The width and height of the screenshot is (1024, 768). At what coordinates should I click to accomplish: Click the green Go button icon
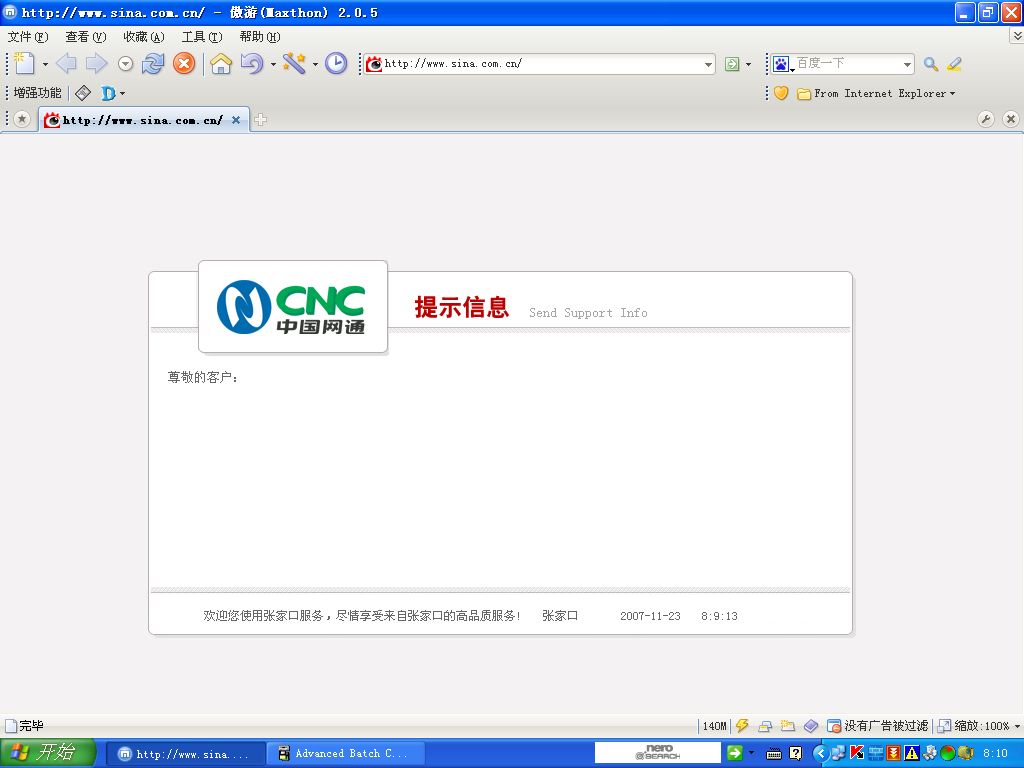click(x=732, y=64)
